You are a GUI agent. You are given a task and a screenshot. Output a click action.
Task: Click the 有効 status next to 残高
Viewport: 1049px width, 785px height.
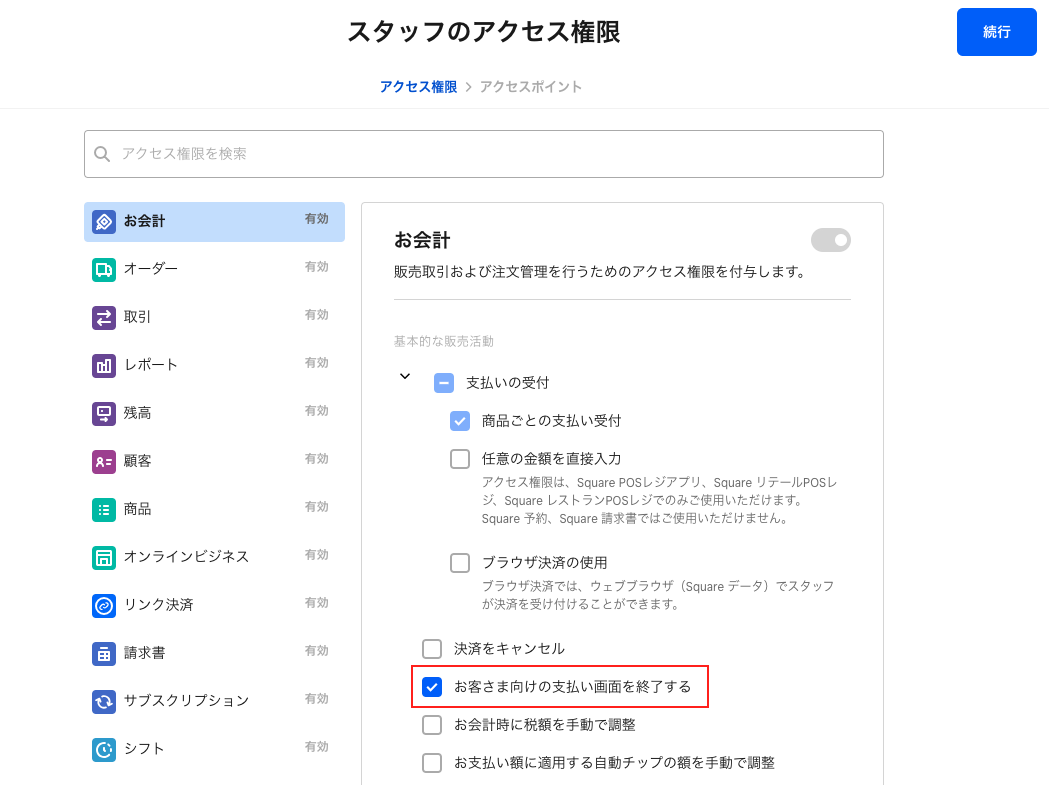pos(316,411)
